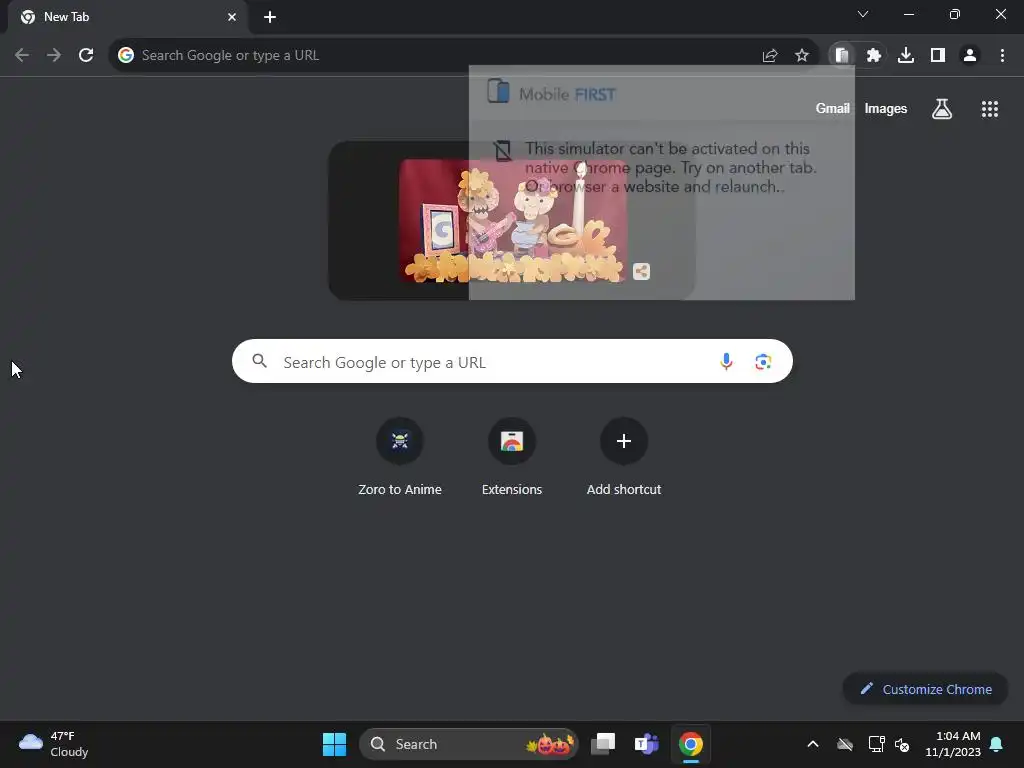Toggle the Chrome side panel
The image size is (1024, 768).
938,56
